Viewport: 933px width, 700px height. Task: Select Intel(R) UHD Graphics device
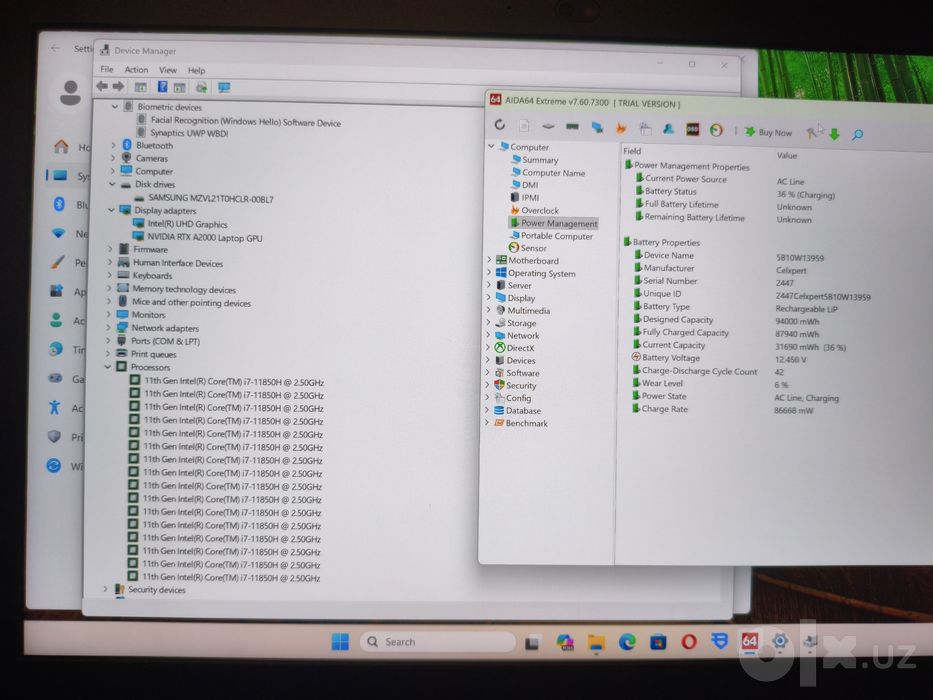tap(187, 224)
